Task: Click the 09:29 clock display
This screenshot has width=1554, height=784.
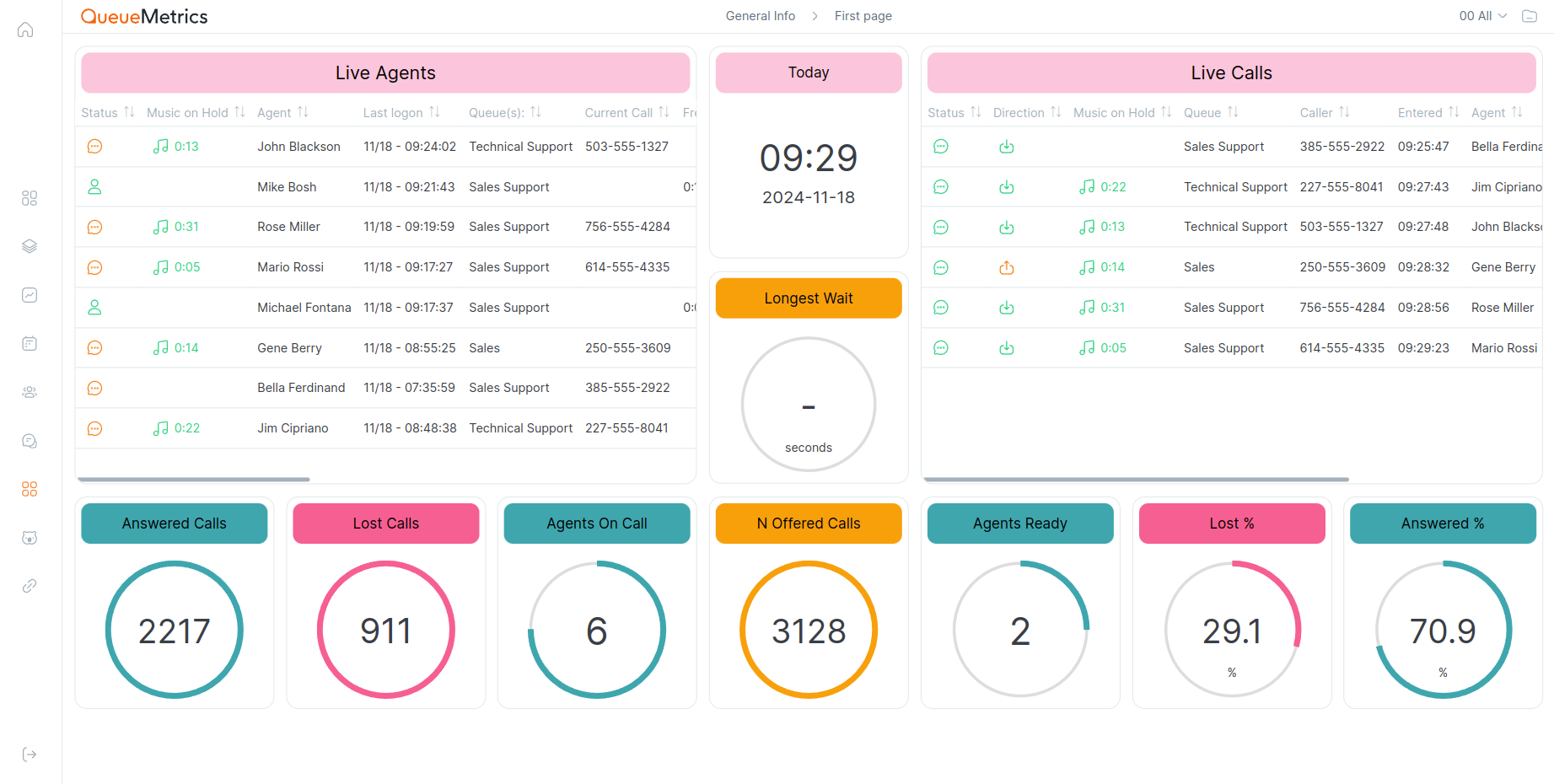Action: pos(809,158)
